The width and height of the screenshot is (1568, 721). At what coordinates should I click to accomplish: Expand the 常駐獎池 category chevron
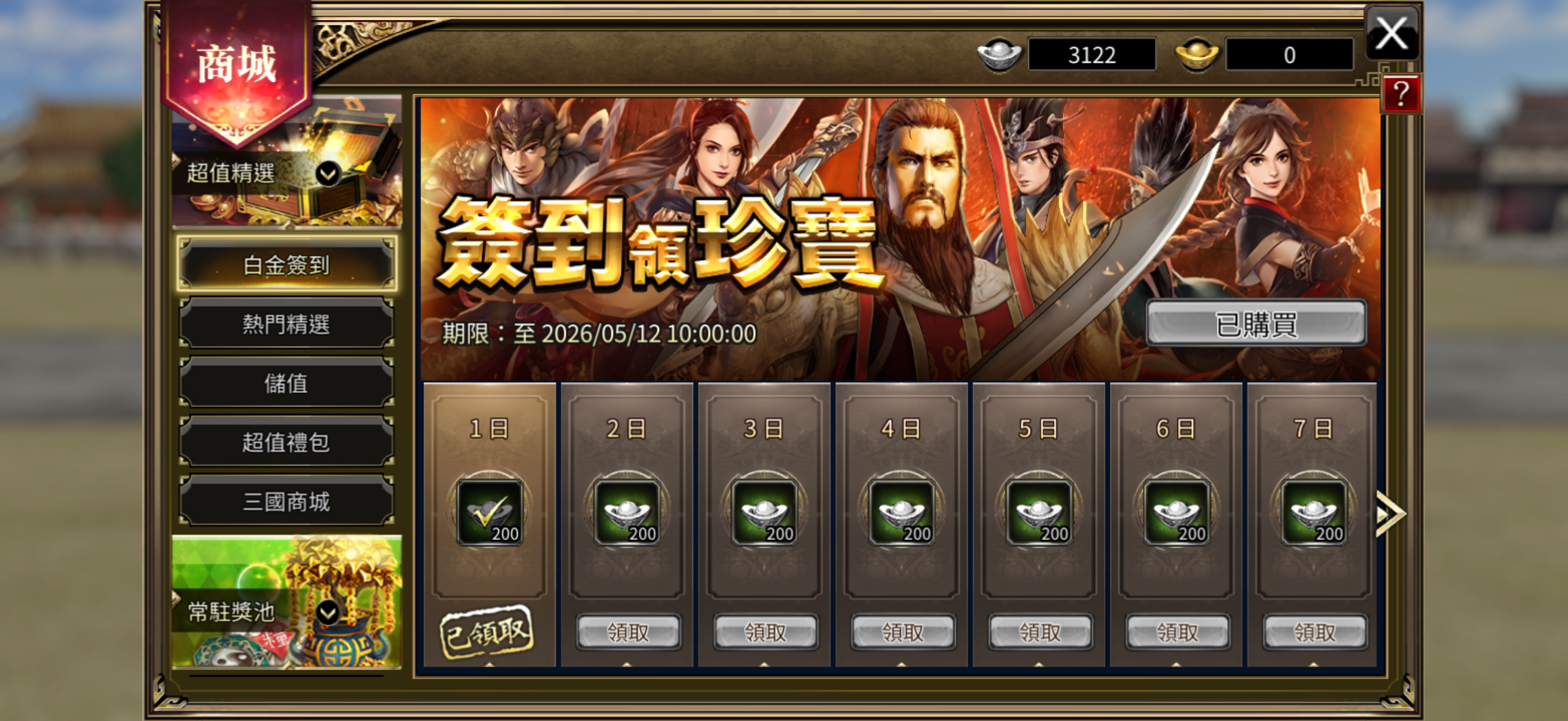(x=328, y=612)
